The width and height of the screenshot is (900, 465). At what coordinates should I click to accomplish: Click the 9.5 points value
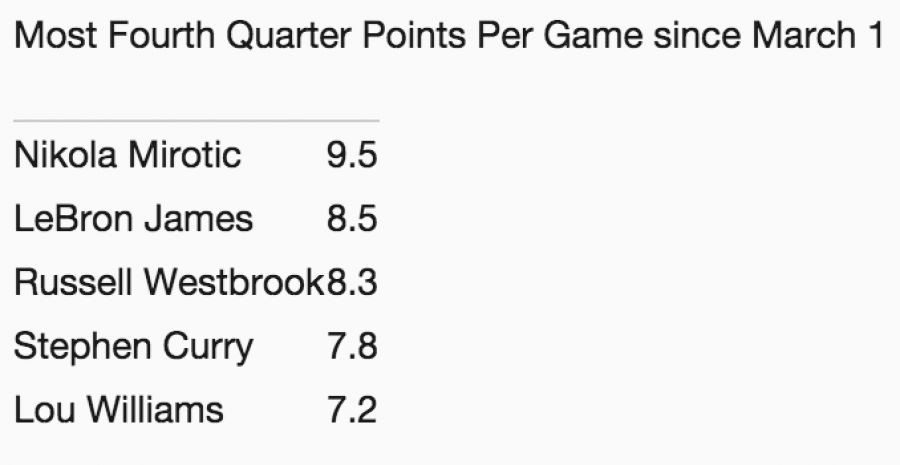click(x=351, y=155)
